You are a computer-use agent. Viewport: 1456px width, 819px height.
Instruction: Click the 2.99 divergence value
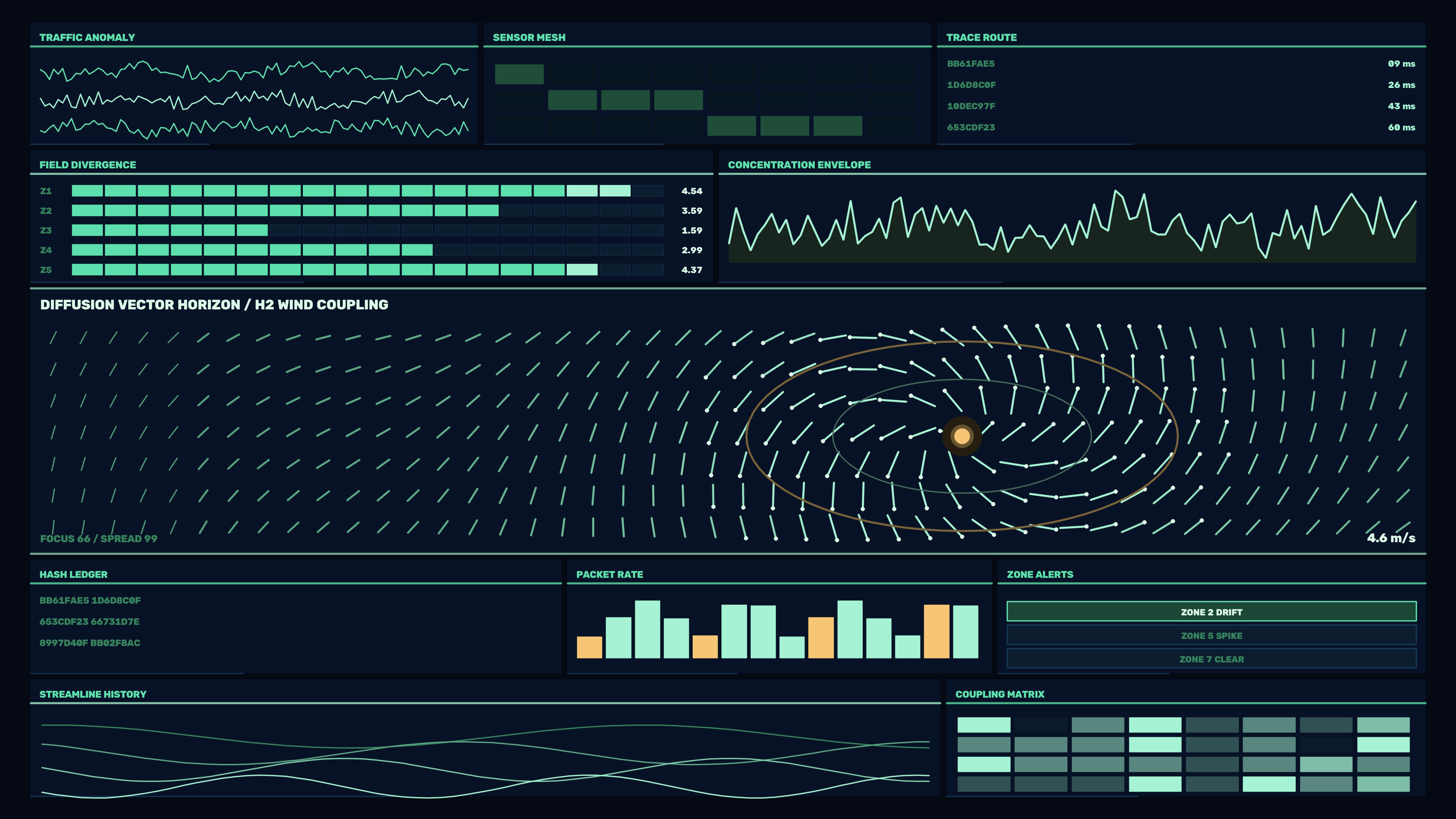click(692, 250)
